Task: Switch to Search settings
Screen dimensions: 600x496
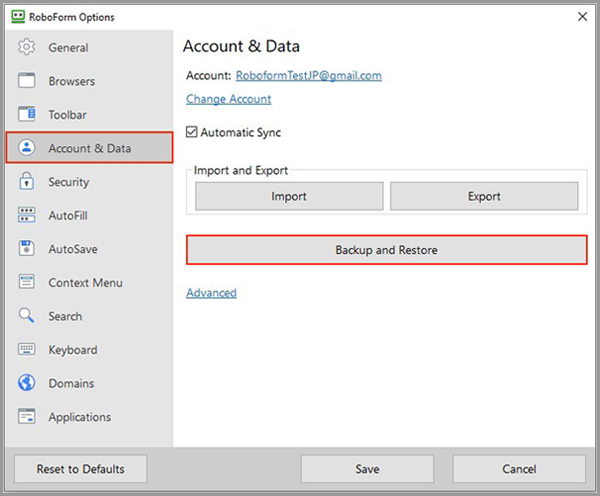Action: coord(89,317)
